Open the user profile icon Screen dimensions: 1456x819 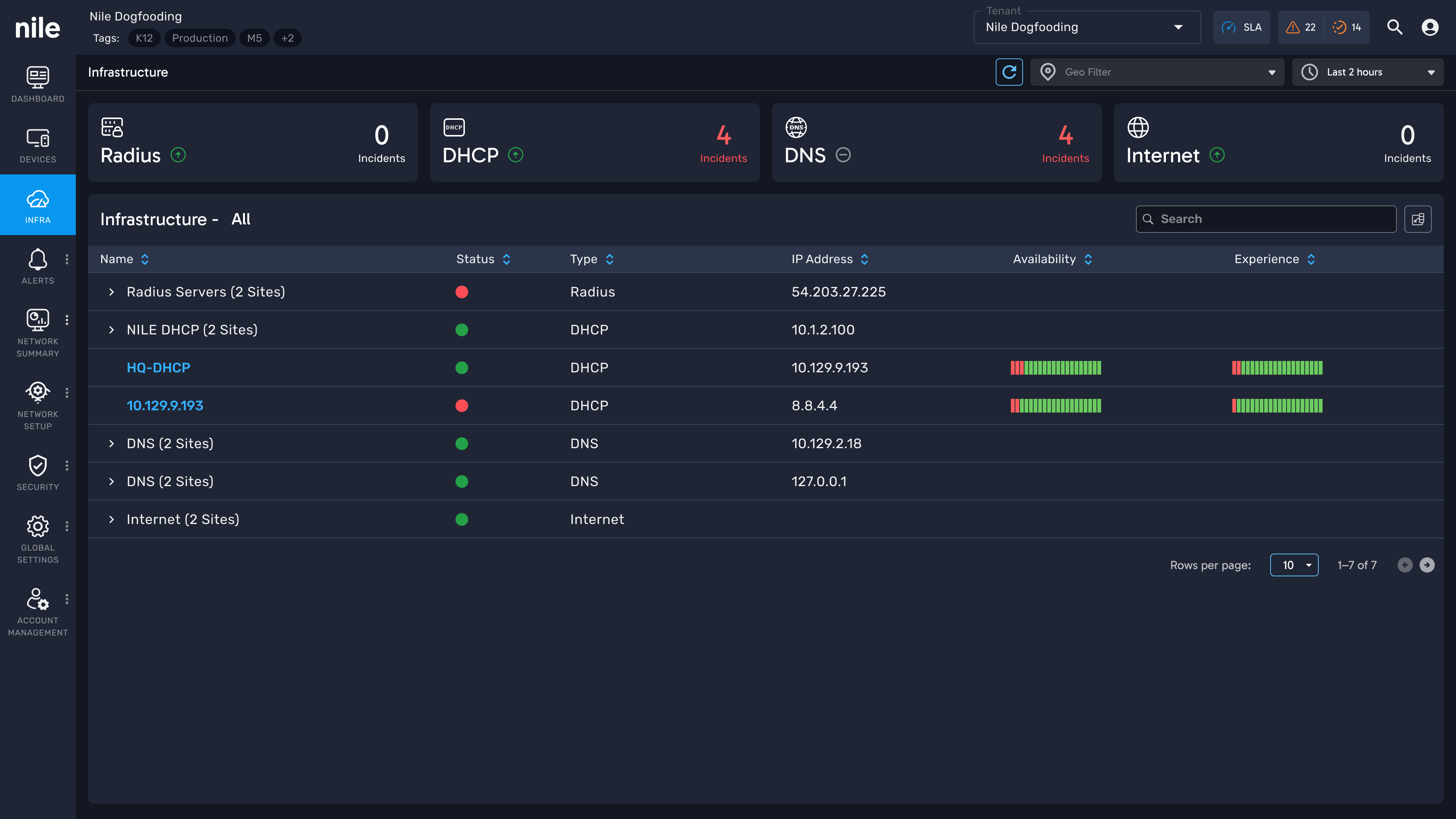pyautogui.click(x=1429, y=27)
